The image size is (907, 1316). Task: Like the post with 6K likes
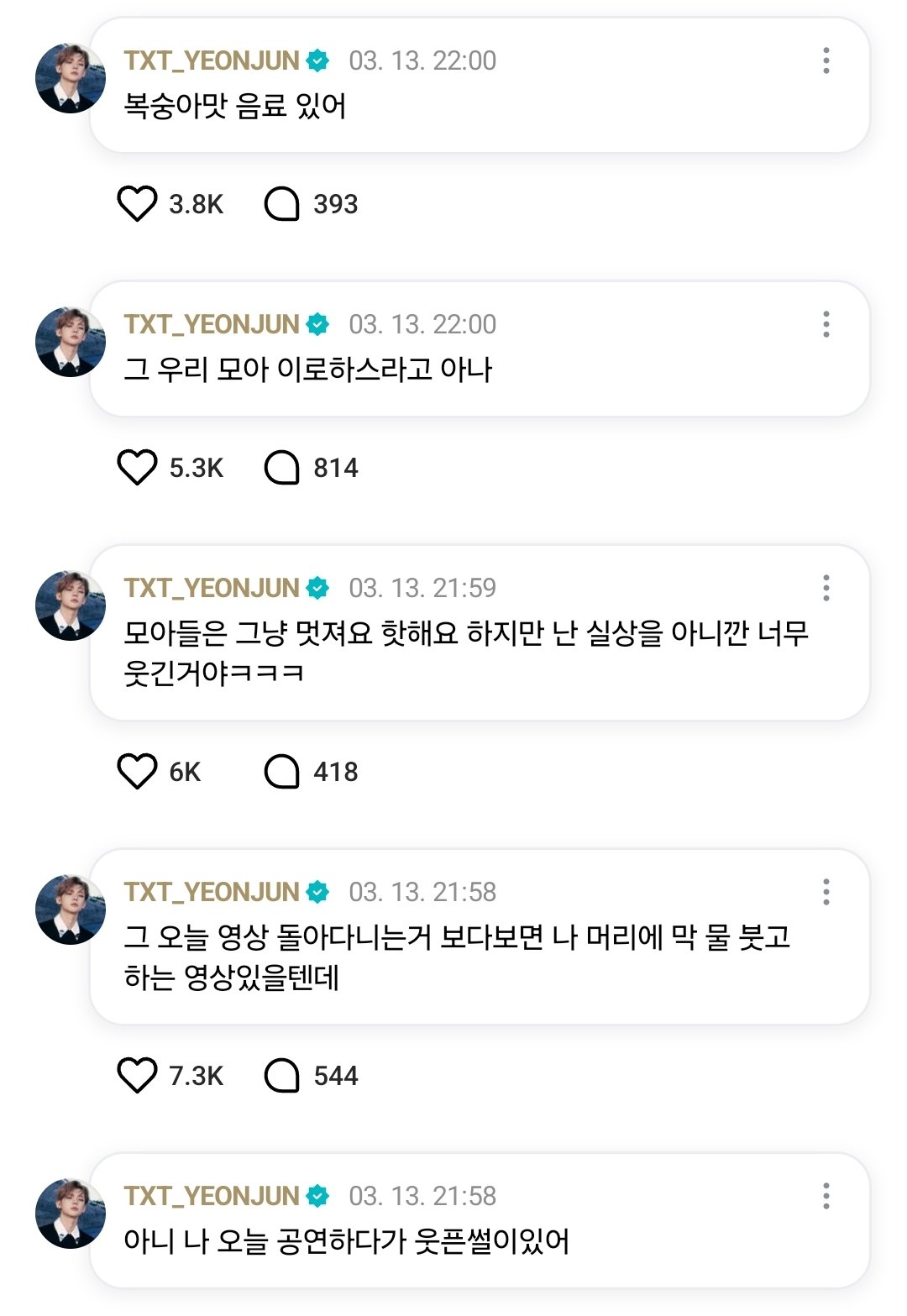(137, 772)
